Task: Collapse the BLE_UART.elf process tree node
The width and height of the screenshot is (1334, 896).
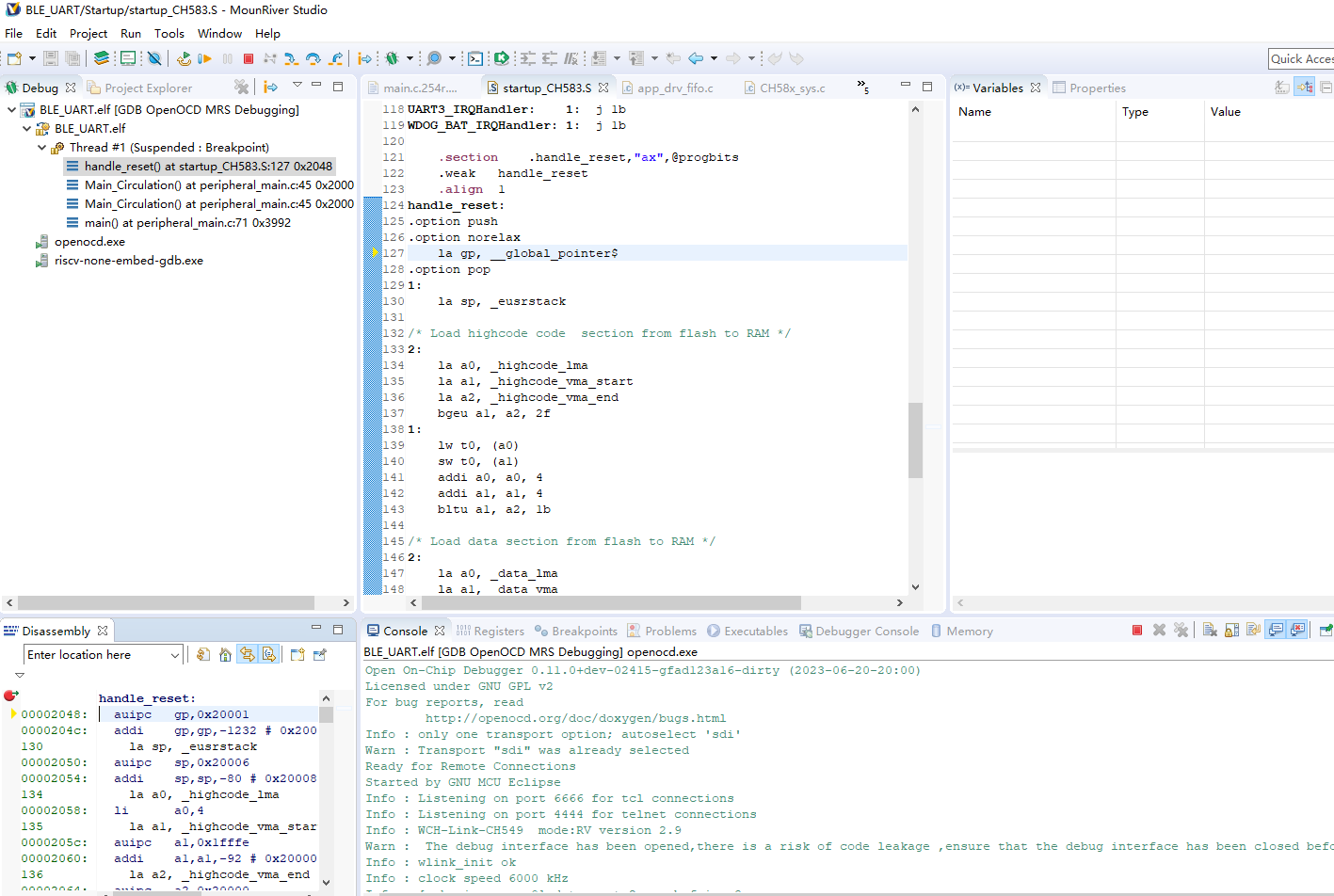Action: click(x=26, y=128)
